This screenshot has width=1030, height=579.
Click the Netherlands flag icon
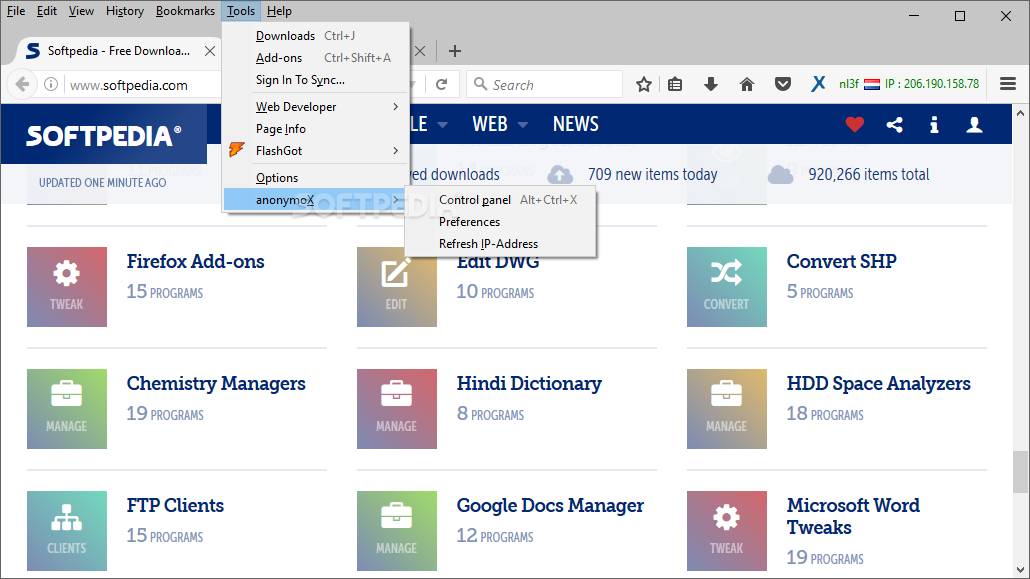click(x=872, y=84)
